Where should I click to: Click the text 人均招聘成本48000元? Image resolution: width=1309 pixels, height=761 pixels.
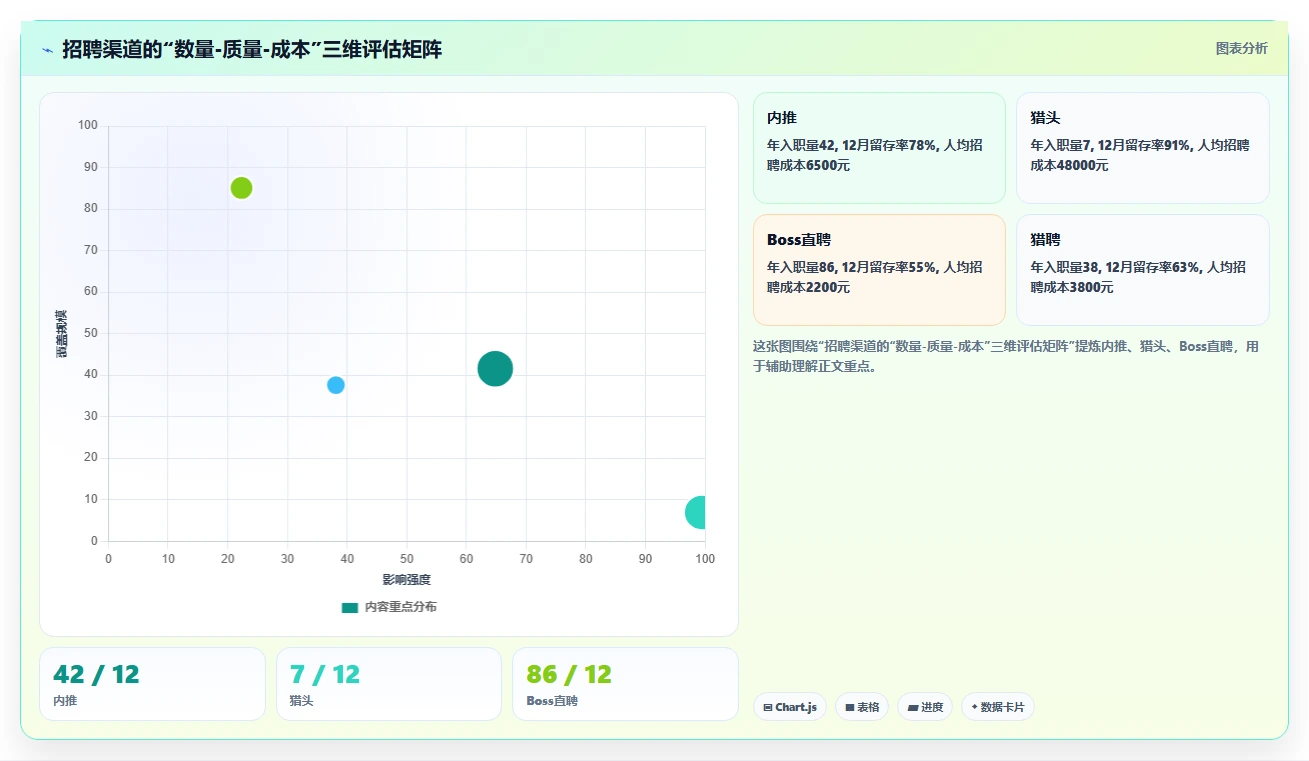[x=1140, y=155]
